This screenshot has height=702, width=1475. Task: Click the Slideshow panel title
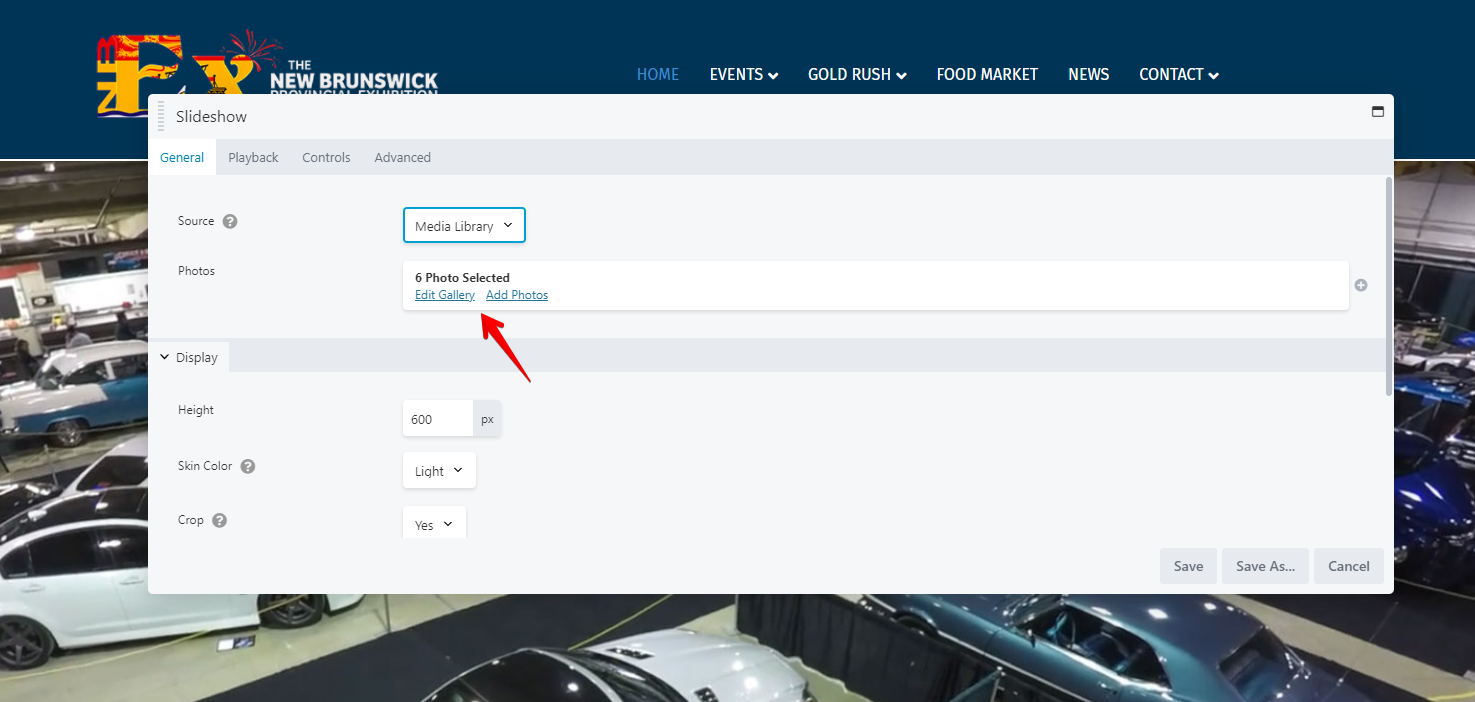(211, 116)
